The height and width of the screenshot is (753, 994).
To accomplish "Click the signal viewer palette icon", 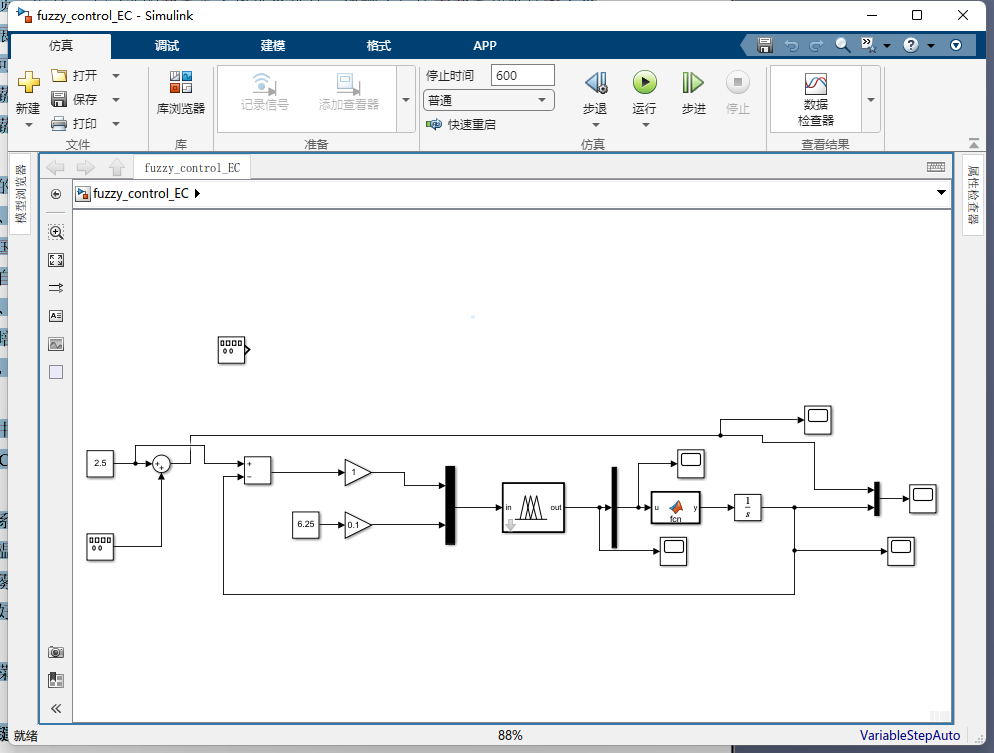I will (x=56, y=288).
